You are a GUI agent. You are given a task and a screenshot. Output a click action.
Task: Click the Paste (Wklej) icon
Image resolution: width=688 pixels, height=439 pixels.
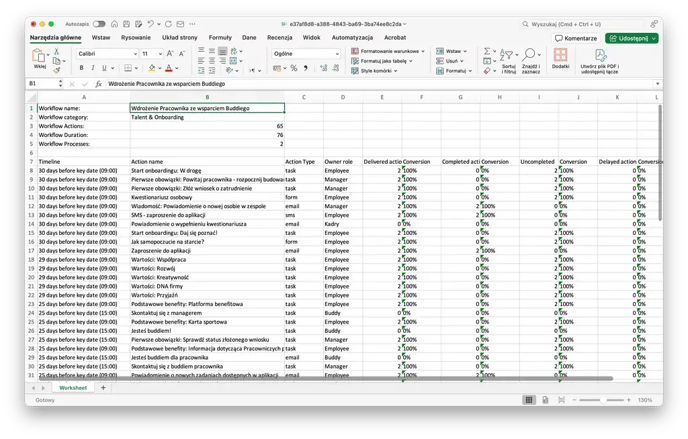click(x=41, y=57)
